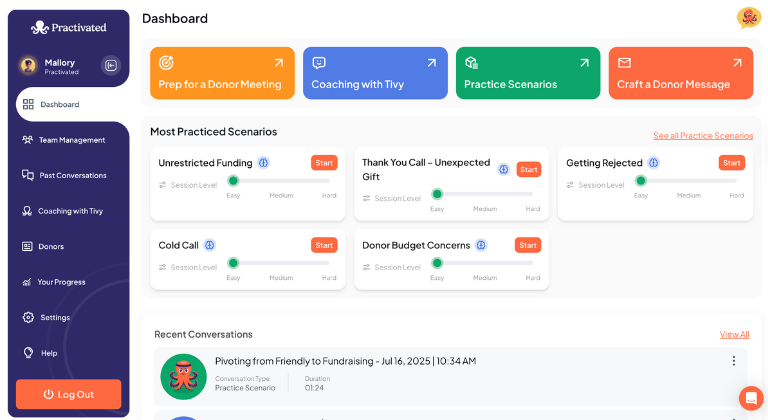This screenshot has height=420, width=768.
Task: Set Unrestricted Funding level slider to Medium
Action: coord(281,181)
